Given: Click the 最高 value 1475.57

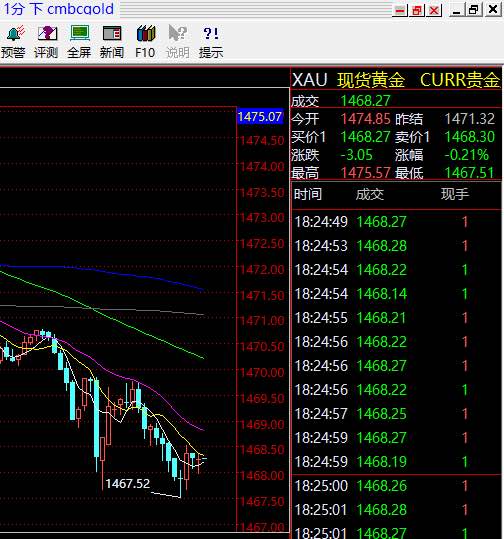Looking at the screenshot, I should 365,173.
